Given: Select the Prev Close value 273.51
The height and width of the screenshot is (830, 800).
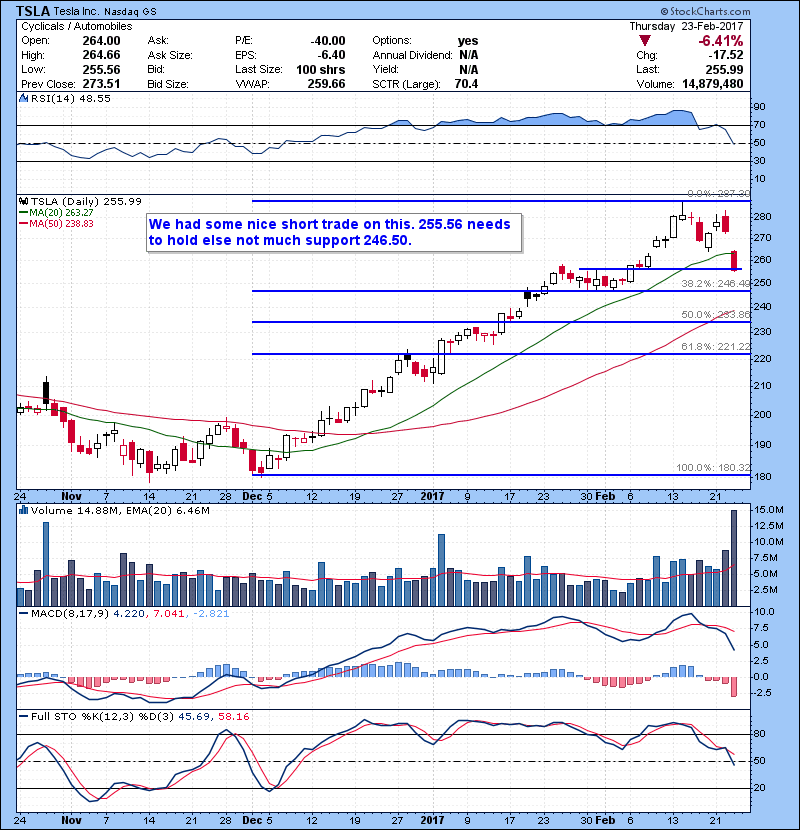Looking at the screenshot, I should click(101, 84).
